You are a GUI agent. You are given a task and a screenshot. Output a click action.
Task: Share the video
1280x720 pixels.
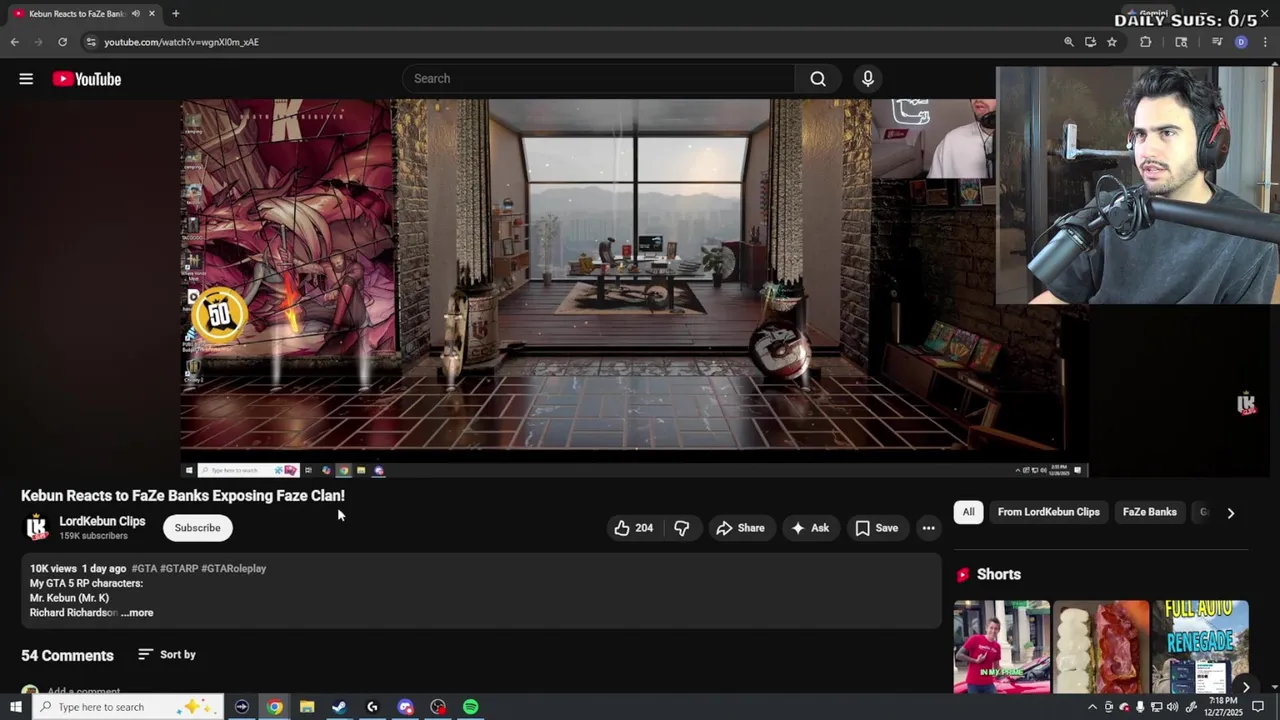pos(740,528)
